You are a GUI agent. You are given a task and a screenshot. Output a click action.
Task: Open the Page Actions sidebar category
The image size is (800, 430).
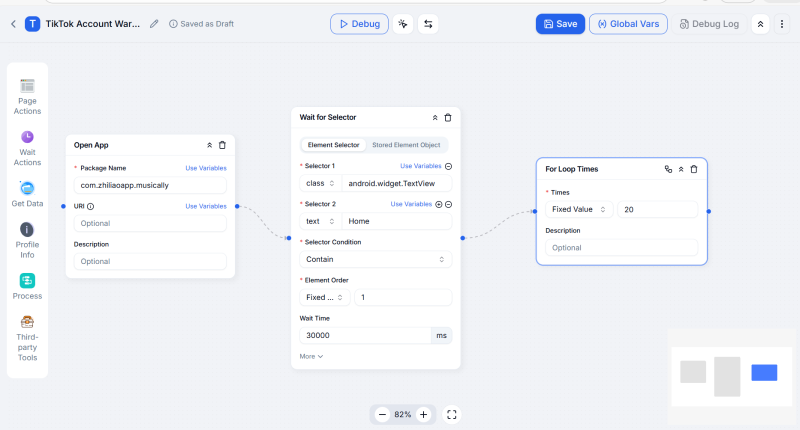tap(27, 97)
